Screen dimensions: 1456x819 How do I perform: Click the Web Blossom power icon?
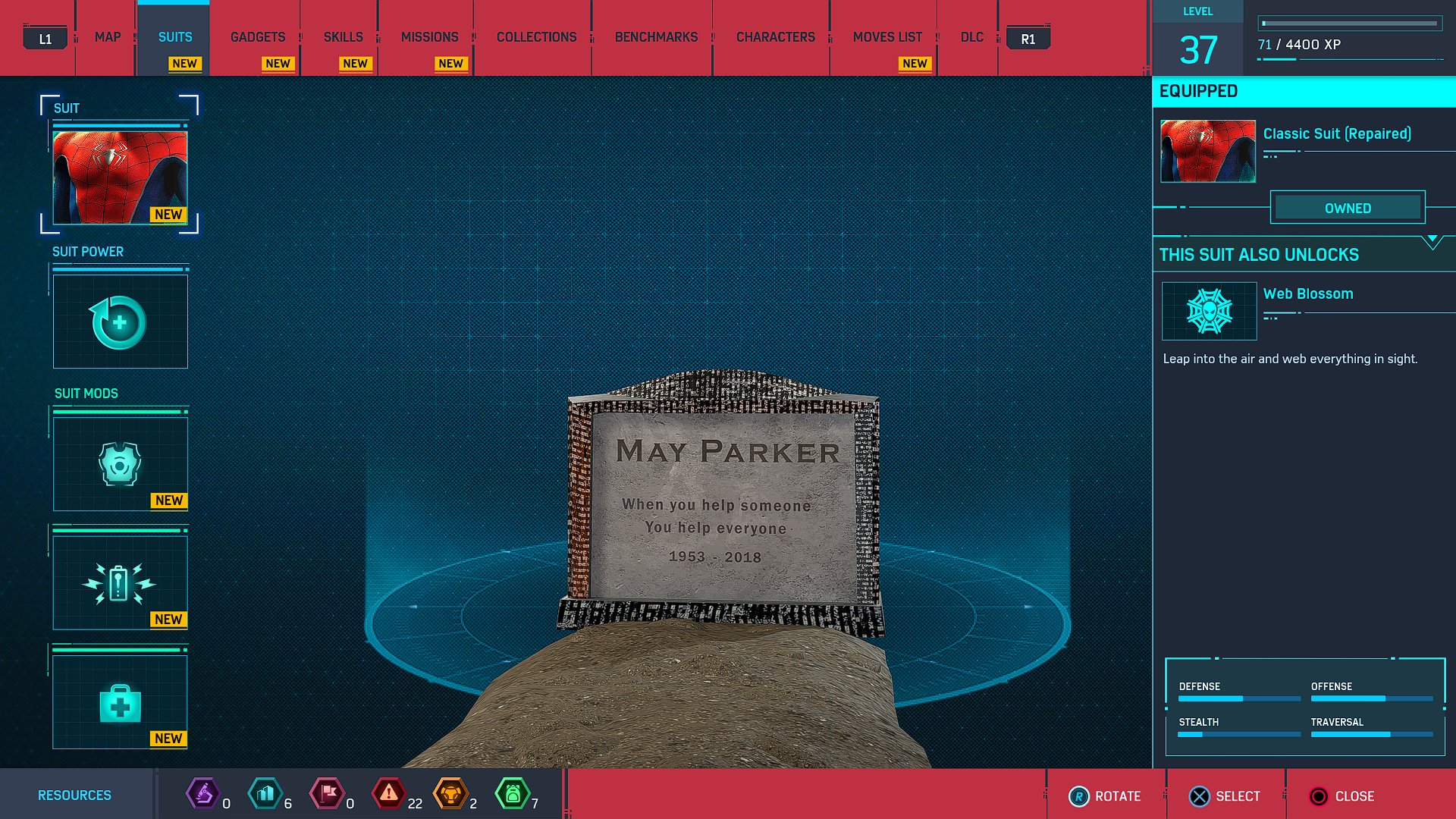pyautogui.click(x=1209, y=311)
